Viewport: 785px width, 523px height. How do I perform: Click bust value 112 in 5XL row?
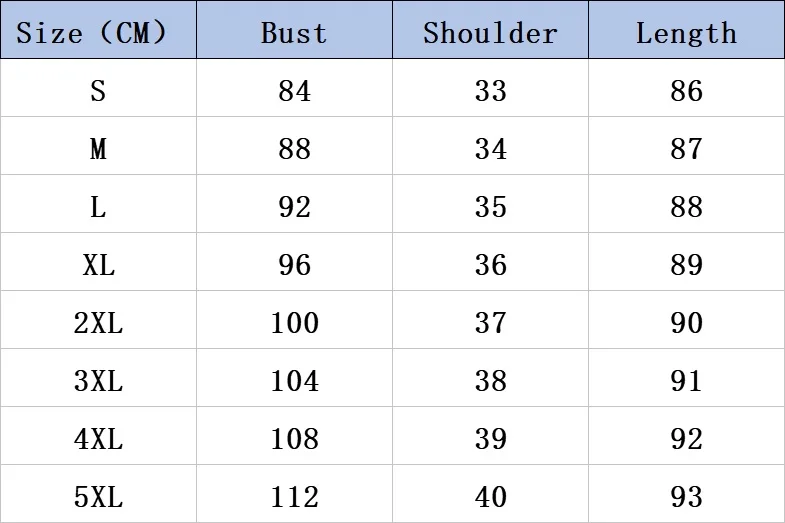[294, 497]
